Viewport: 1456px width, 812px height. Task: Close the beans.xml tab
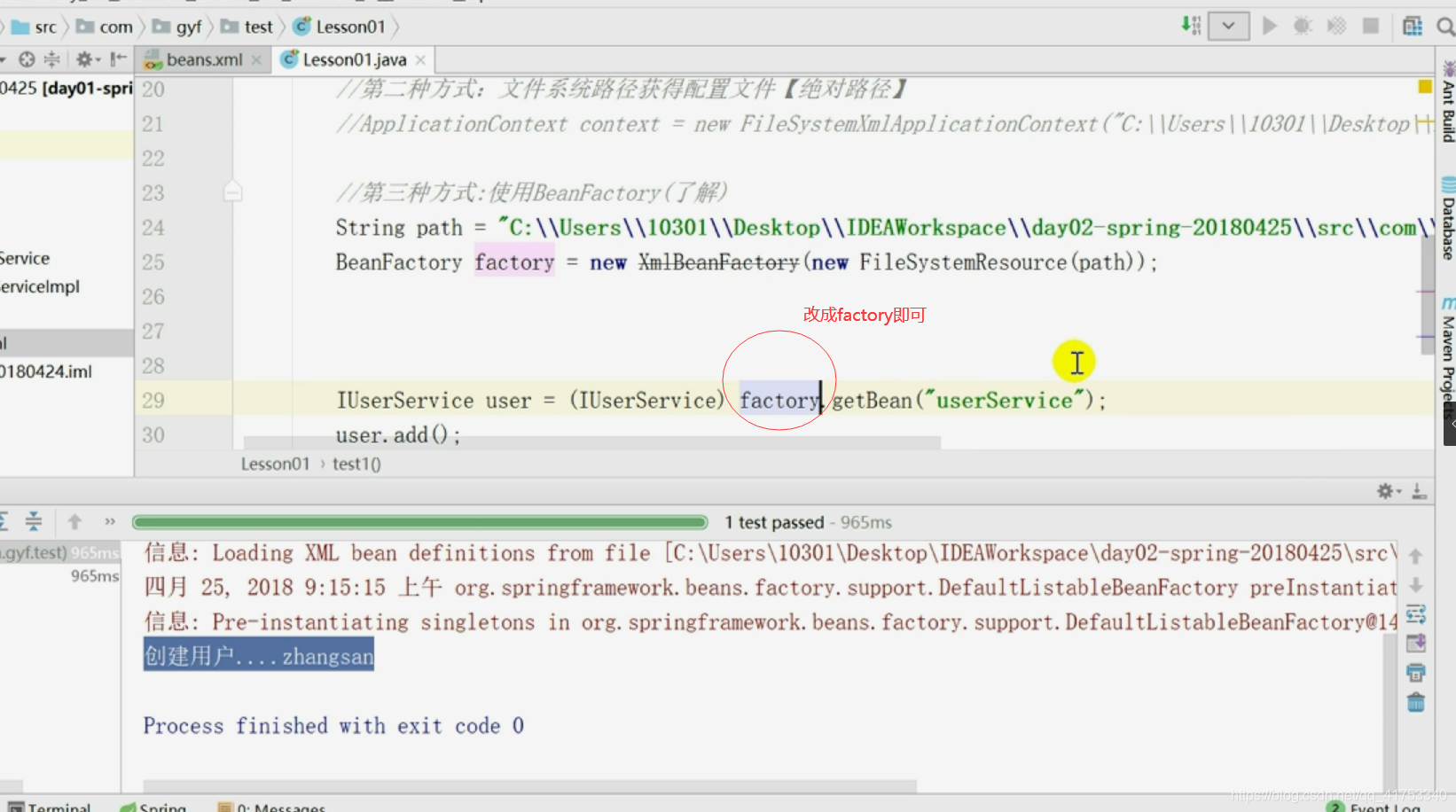pyautogui.click(x=256, y=59)
